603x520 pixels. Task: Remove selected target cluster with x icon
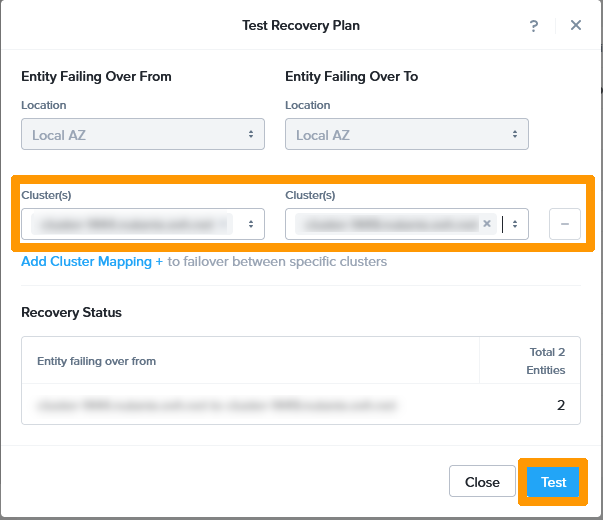click(x=487, y=223)
